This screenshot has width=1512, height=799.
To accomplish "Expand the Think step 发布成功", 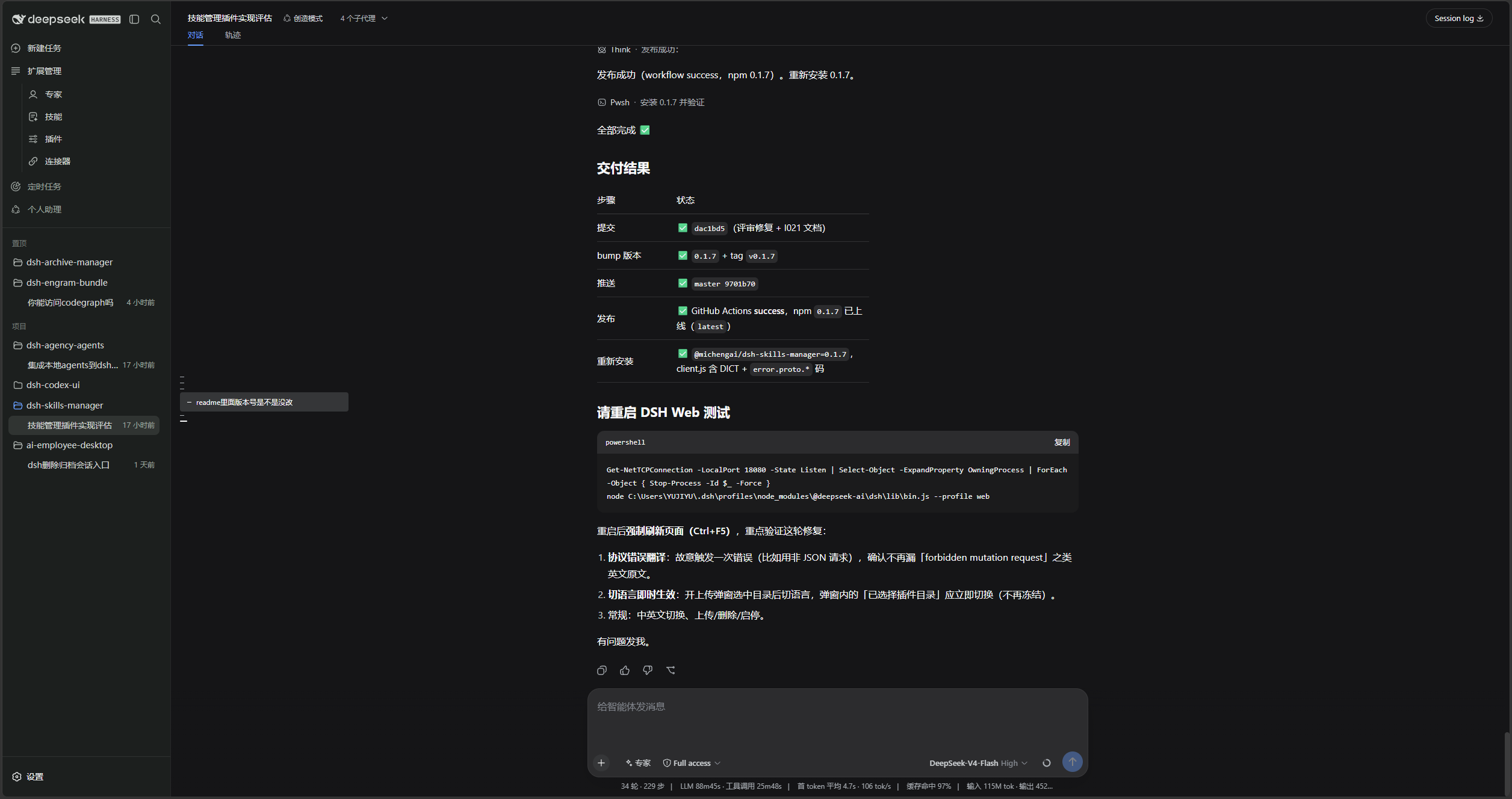I will click(638, 50).
